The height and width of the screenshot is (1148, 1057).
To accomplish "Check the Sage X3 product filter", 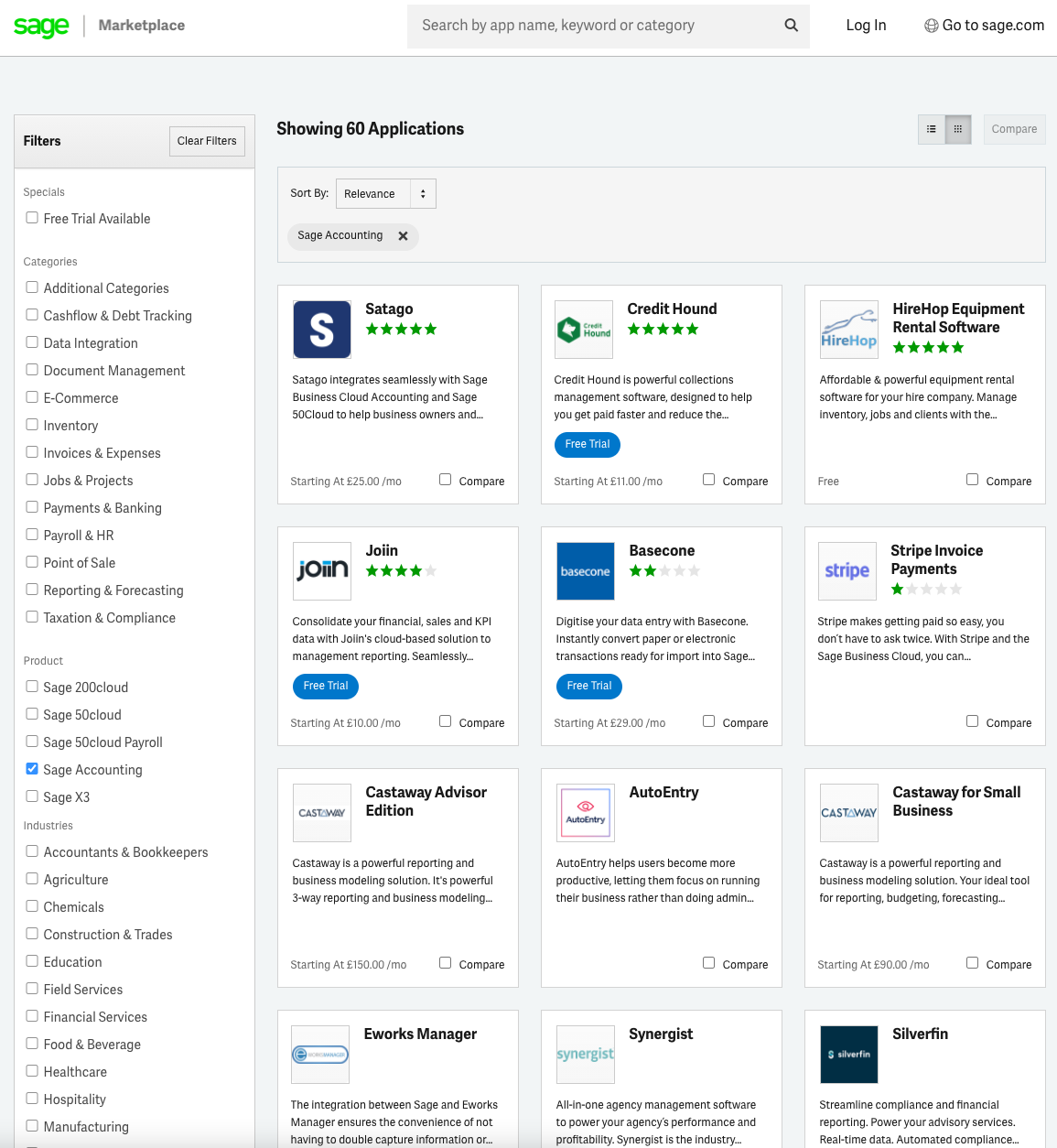I will [32, 796].
